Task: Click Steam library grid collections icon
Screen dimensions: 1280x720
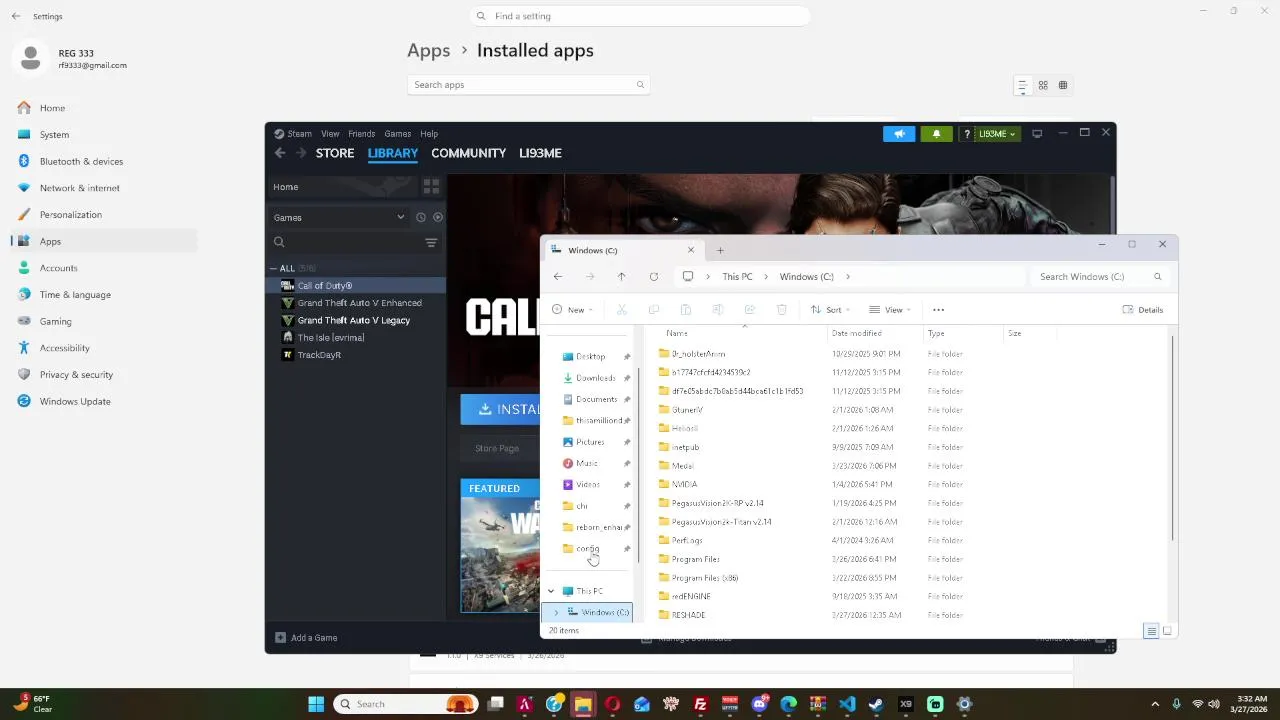Action: pyautogui.click(x=431, y=186)
